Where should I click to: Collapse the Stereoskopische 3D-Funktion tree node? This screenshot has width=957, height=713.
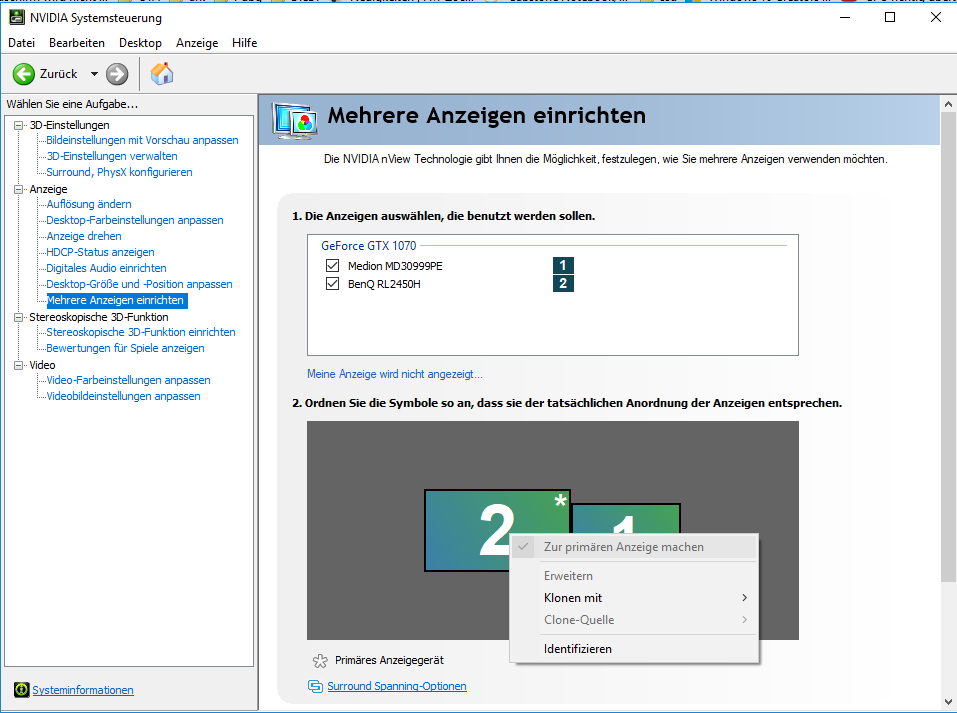[x=18, y=317]
